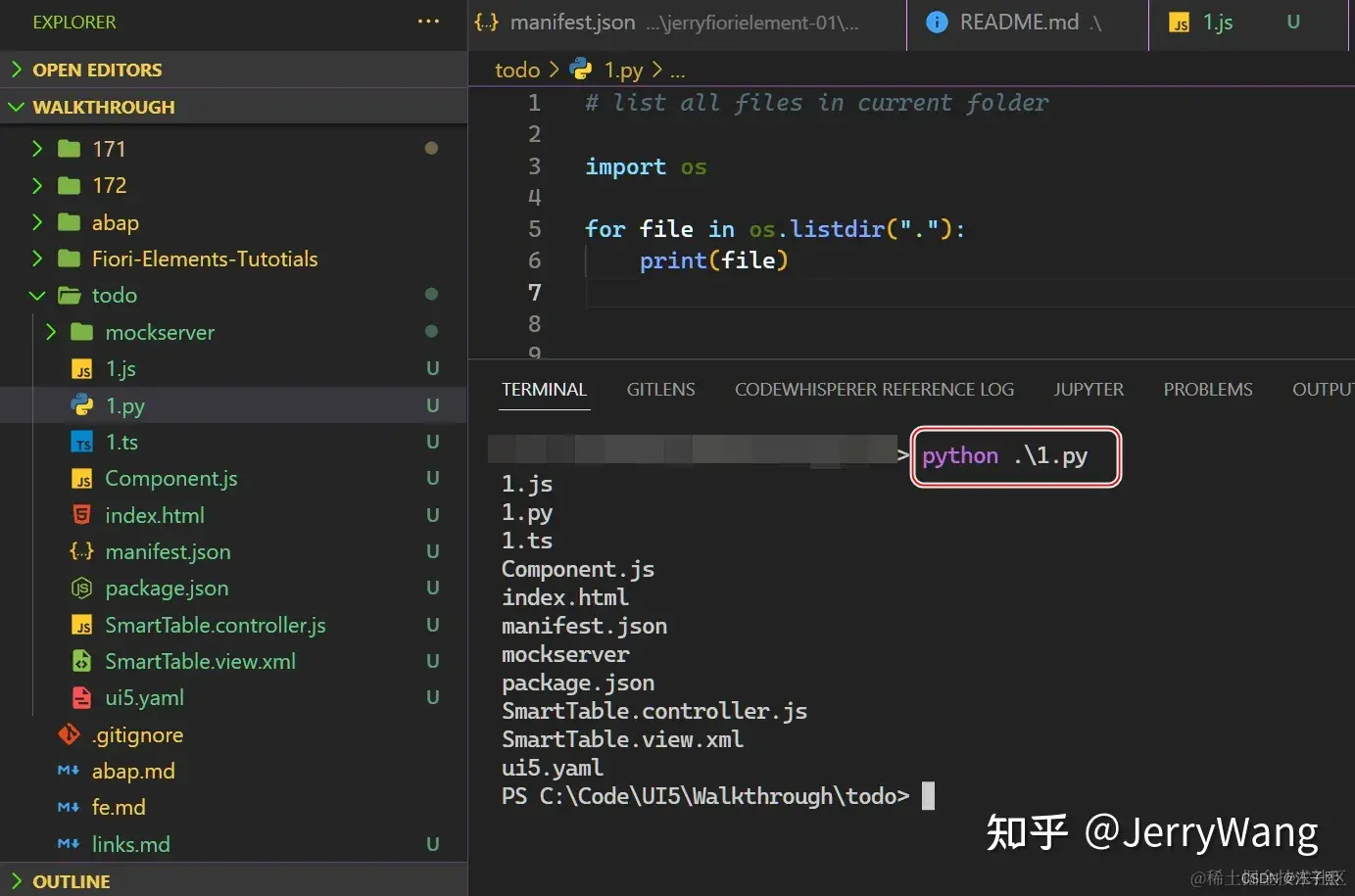This screenshot has height=896, width=1355.
Task: Click the HTML5 icon beside index.html
Action: point(82,515)
